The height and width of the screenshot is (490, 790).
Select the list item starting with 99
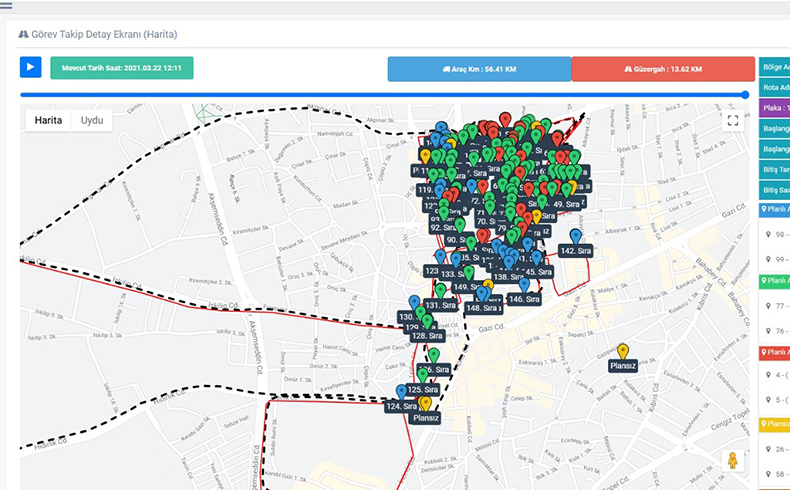click(776, 259)
